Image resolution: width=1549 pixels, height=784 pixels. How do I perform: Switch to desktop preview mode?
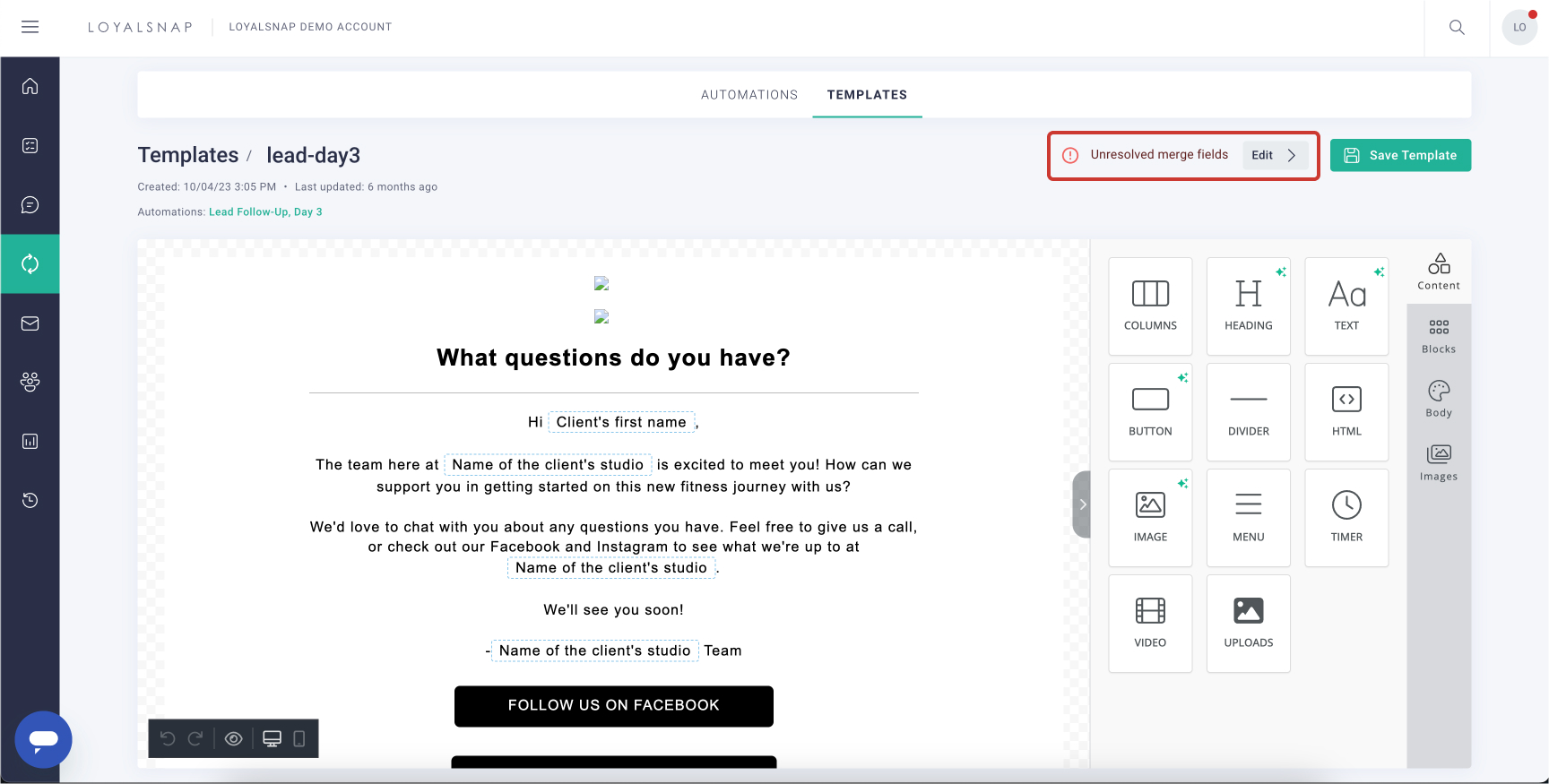pyautogui.click(x=273, y=738)
